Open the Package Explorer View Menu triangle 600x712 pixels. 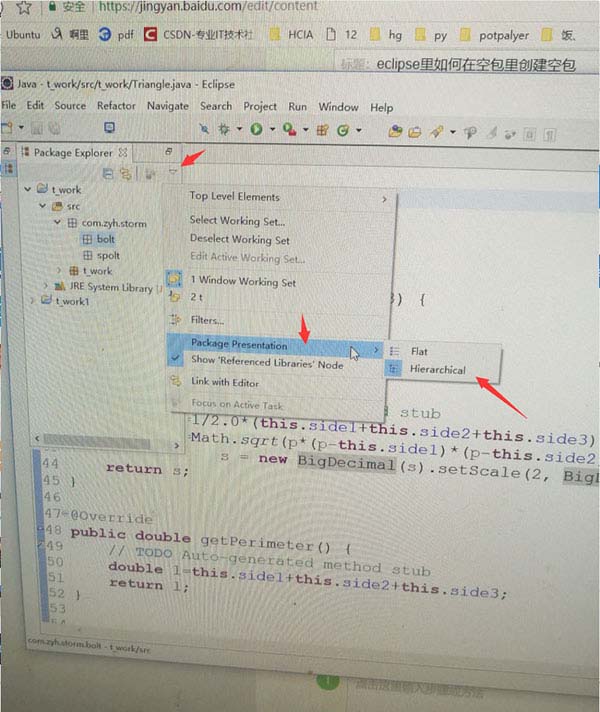click(x=173, y=172)
